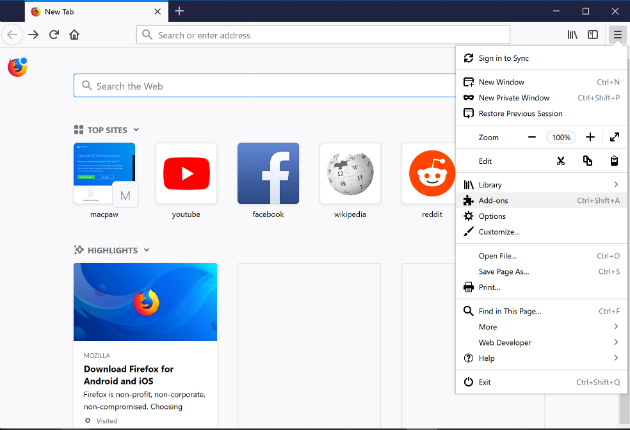The height and width of the screenshot is (430, 630).
Task: Copy using the Edit row icon
Action: (587, 161)
